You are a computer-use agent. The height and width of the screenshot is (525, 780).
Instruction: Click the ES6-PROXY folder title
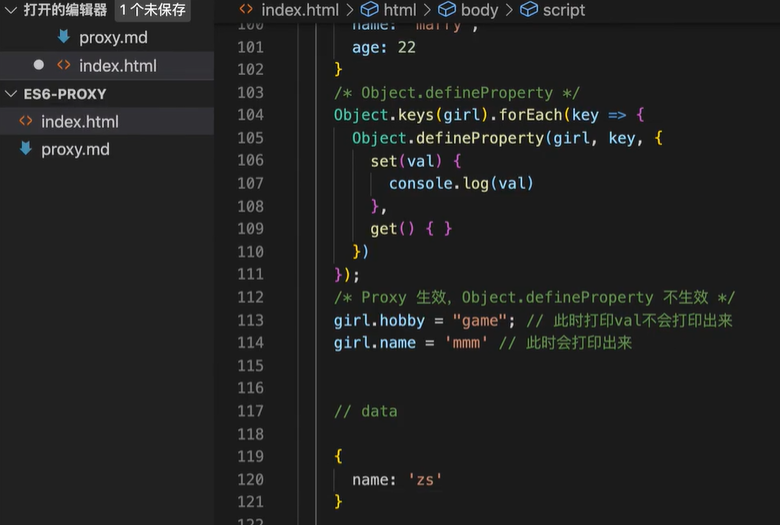pos(65,94)
